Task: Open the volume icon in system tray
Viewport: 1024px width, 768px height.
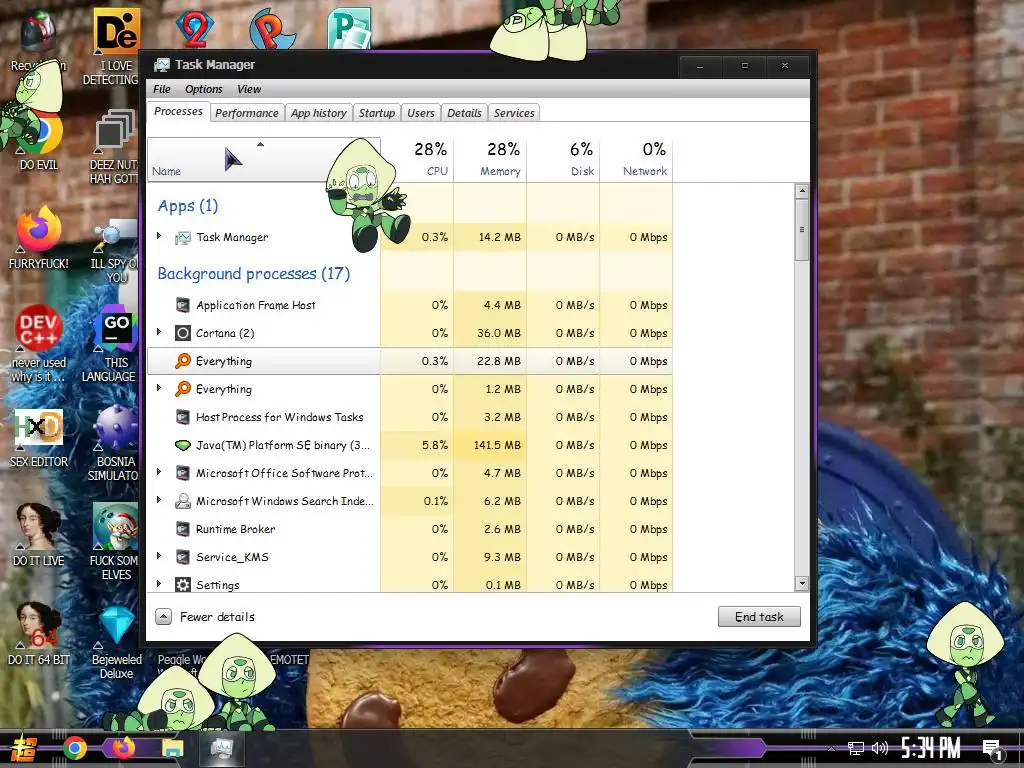Action: click(880, 748)
